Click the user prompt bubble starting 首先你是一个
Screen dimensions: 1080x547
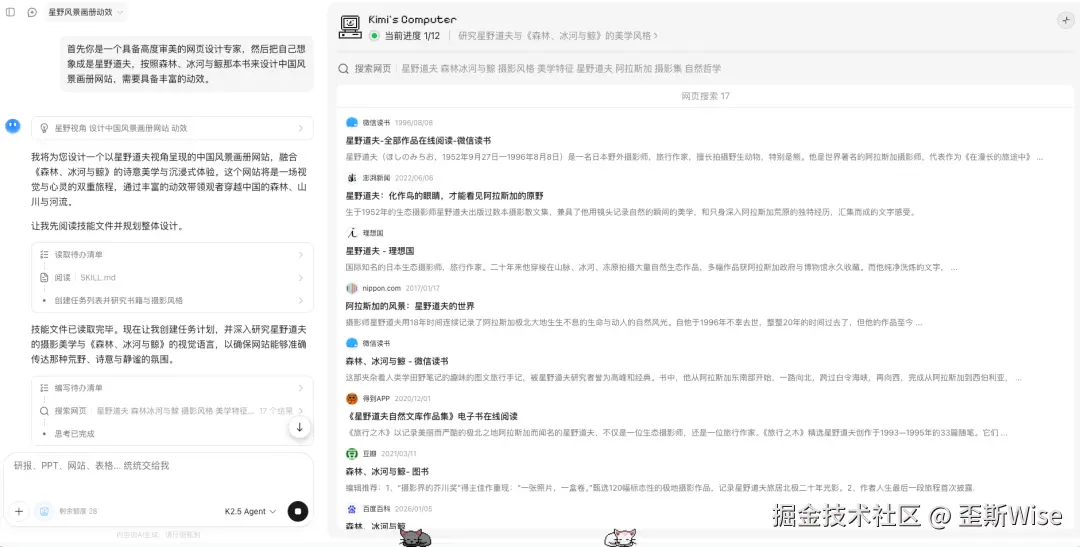186,64
